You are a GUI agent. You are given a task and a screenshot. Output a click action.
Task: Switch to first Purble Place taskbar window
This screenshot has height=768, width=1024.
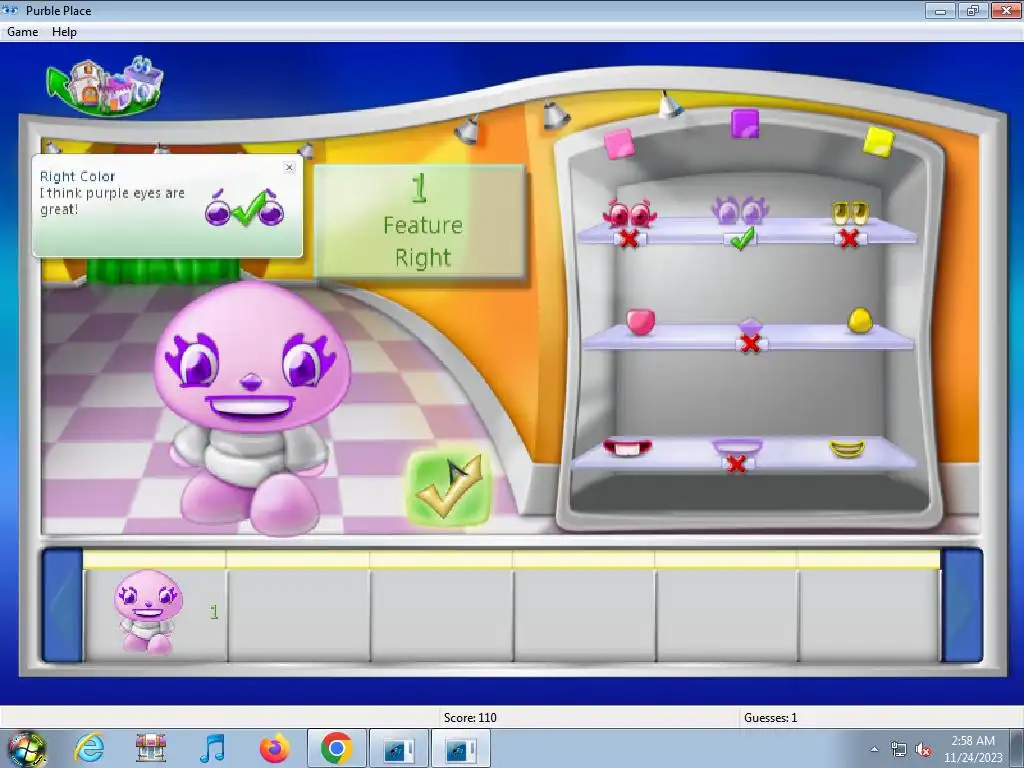click(398, 748)
